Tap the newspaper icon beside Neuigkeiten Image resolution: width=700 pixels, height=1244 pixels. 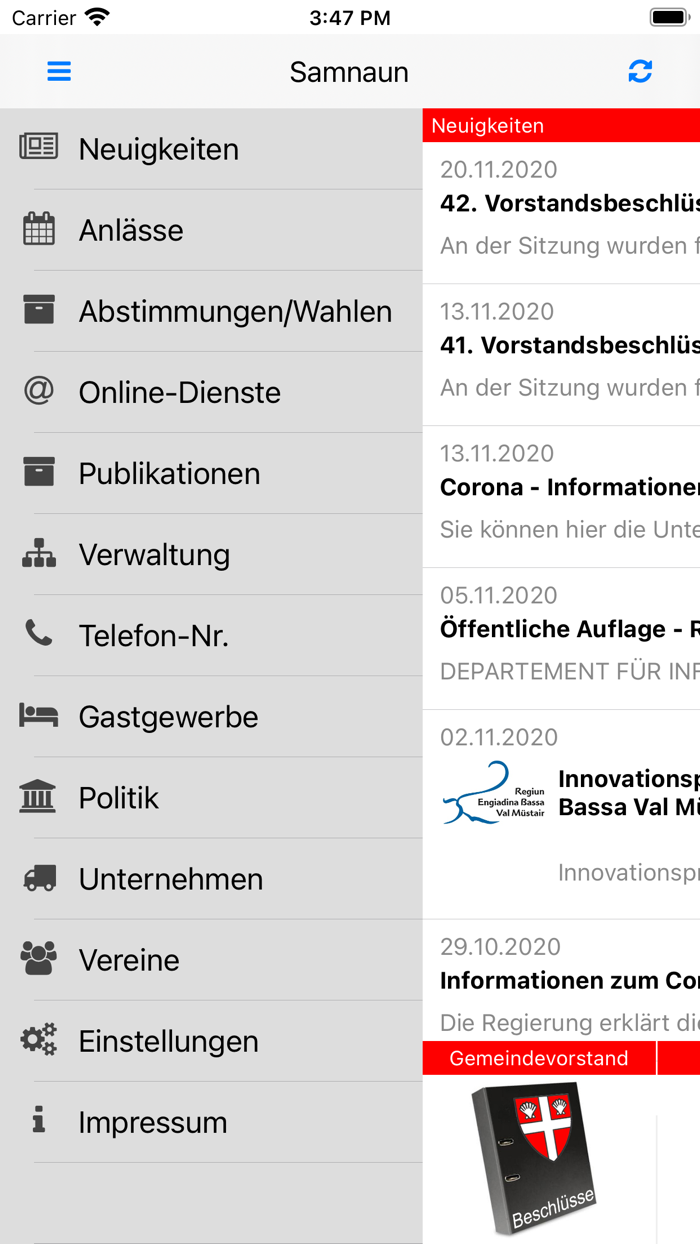click(x=39, y=147)
